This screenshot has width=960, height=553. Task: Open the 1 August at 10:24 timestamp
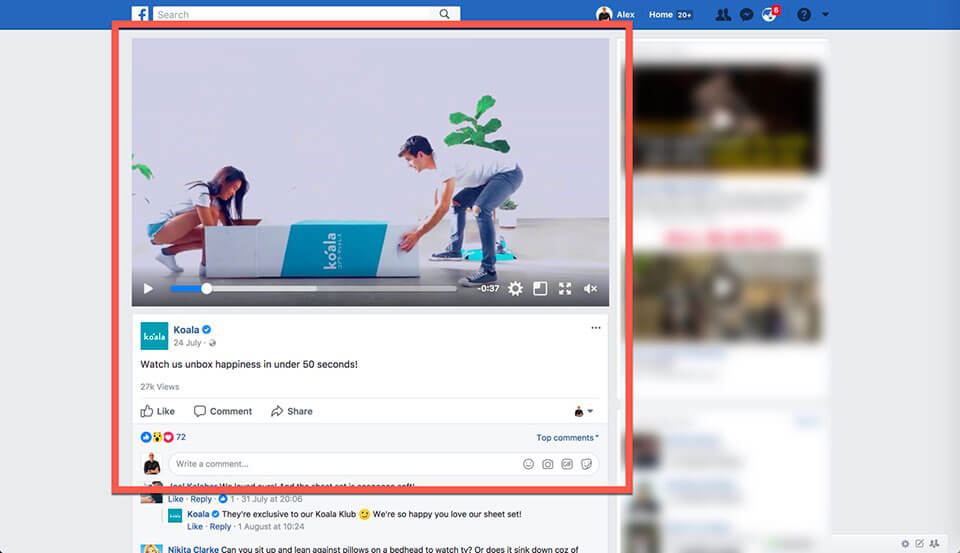(271, 527)
